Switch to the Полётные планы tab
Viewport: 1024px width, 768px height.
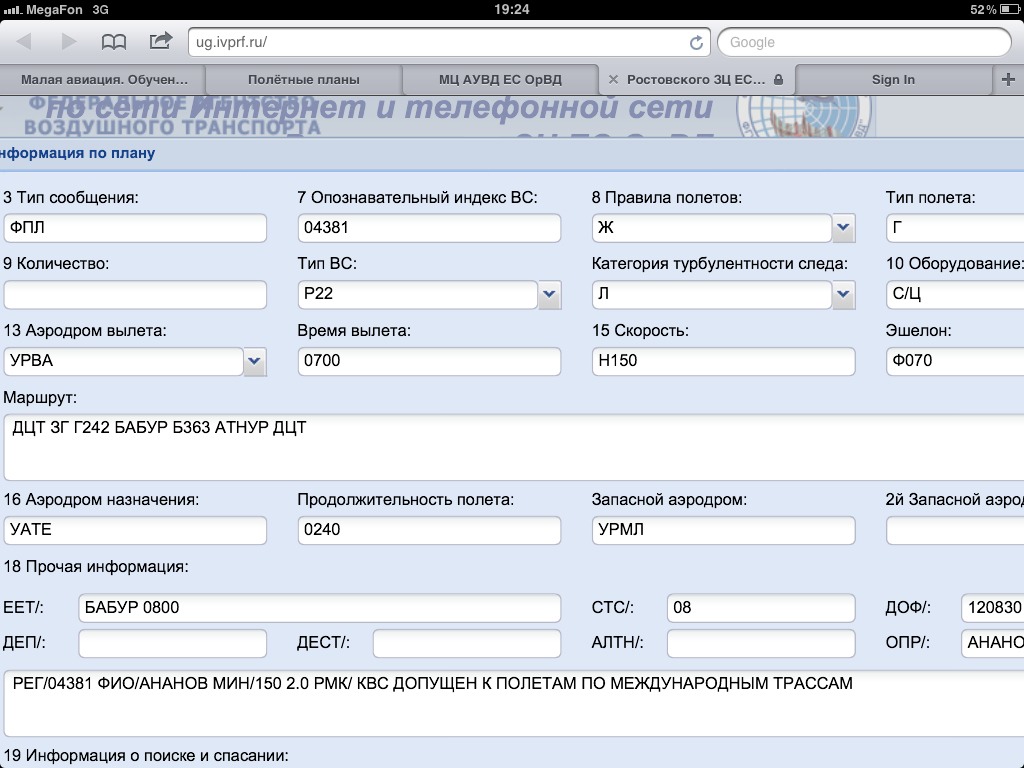coord(303,80)
